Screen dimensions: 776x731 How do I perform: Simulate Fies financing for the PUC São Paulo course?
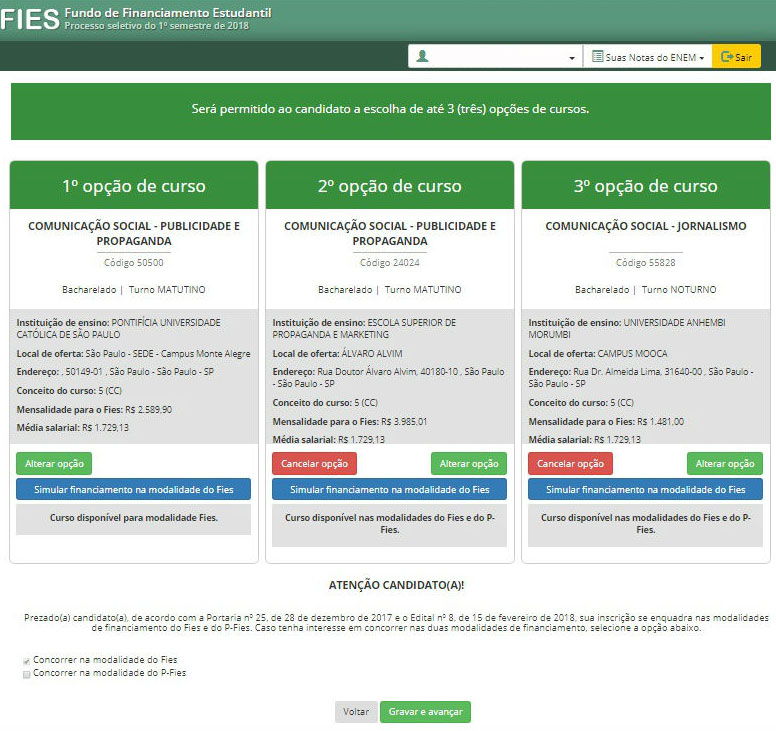[134, 489]
